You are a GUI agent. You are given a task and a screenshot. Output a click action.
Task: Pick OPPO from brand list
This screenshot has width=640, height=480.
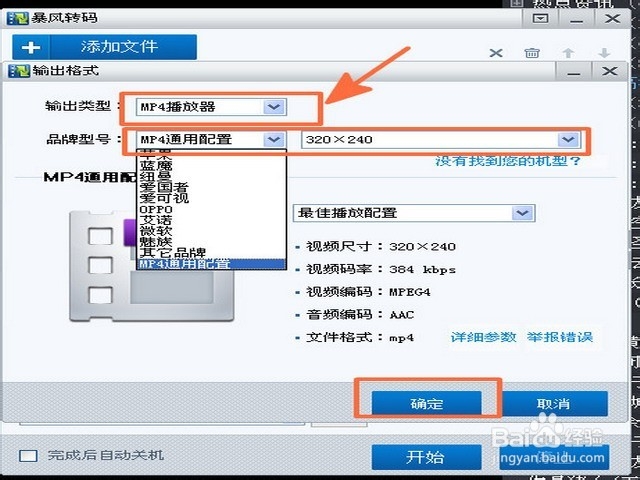pos(211,209)
